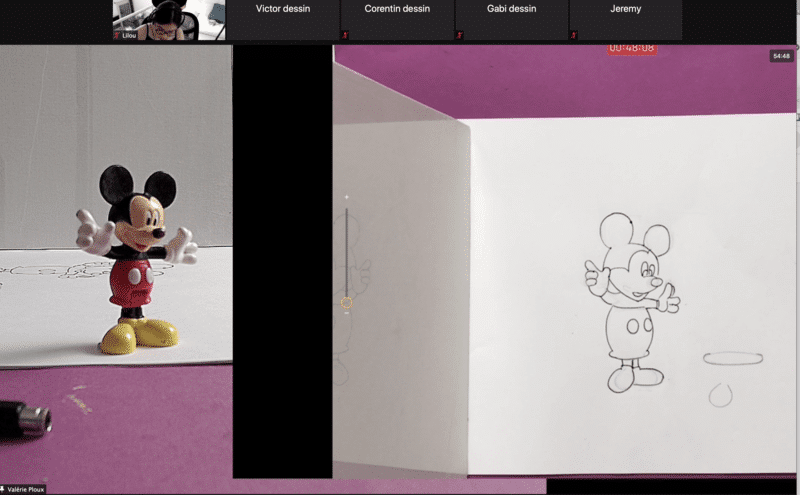This screenshot has width=800, height=495.
Task: Select Lilou's video thumbnail
Action: pyautogui.click(x=169, y=20)
